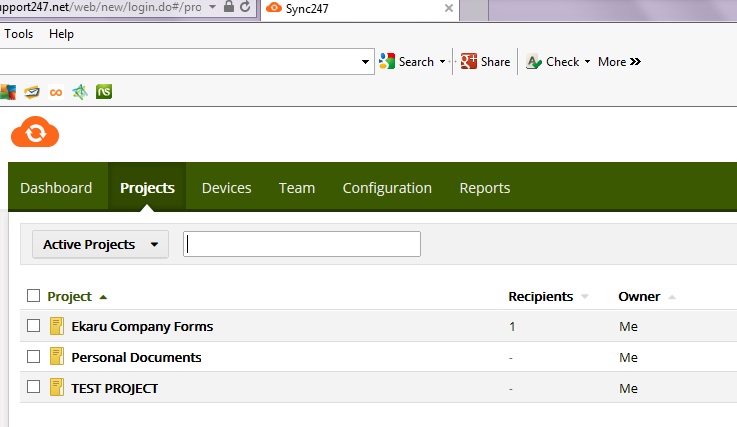Sort by Recipients column arrow
Image resolution: width=737 pixels, height=427 pixels.
585,297
